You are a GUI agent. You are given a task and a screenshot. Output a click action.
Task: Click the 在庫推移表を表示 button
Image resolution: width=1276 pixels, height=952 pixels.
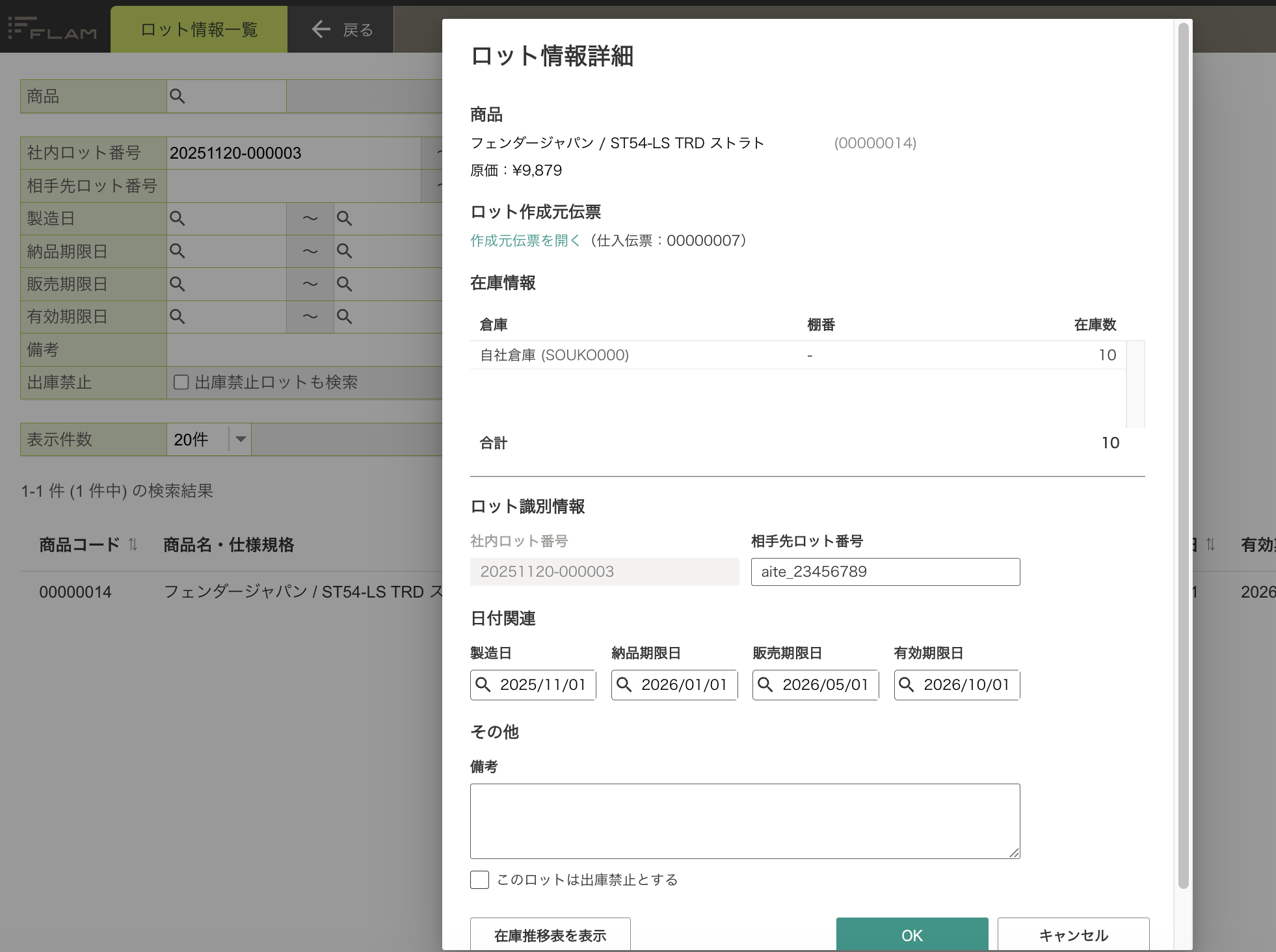pos(550,935)
